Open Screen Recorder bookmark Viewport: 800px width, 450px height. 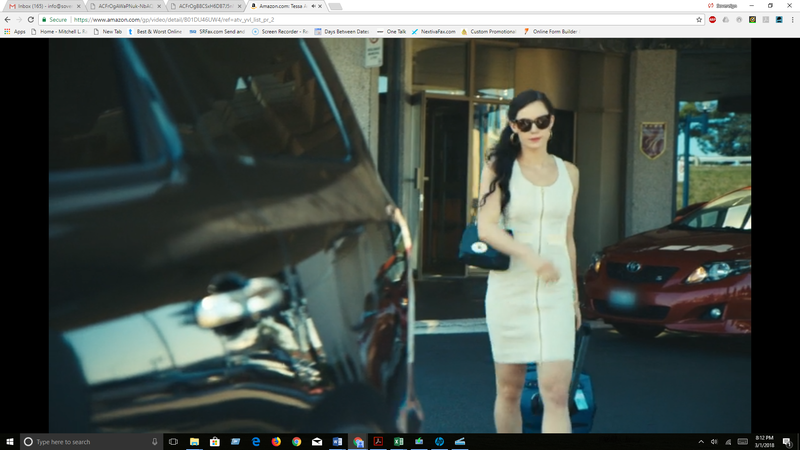pyautogui.click(x=280, y=32)
